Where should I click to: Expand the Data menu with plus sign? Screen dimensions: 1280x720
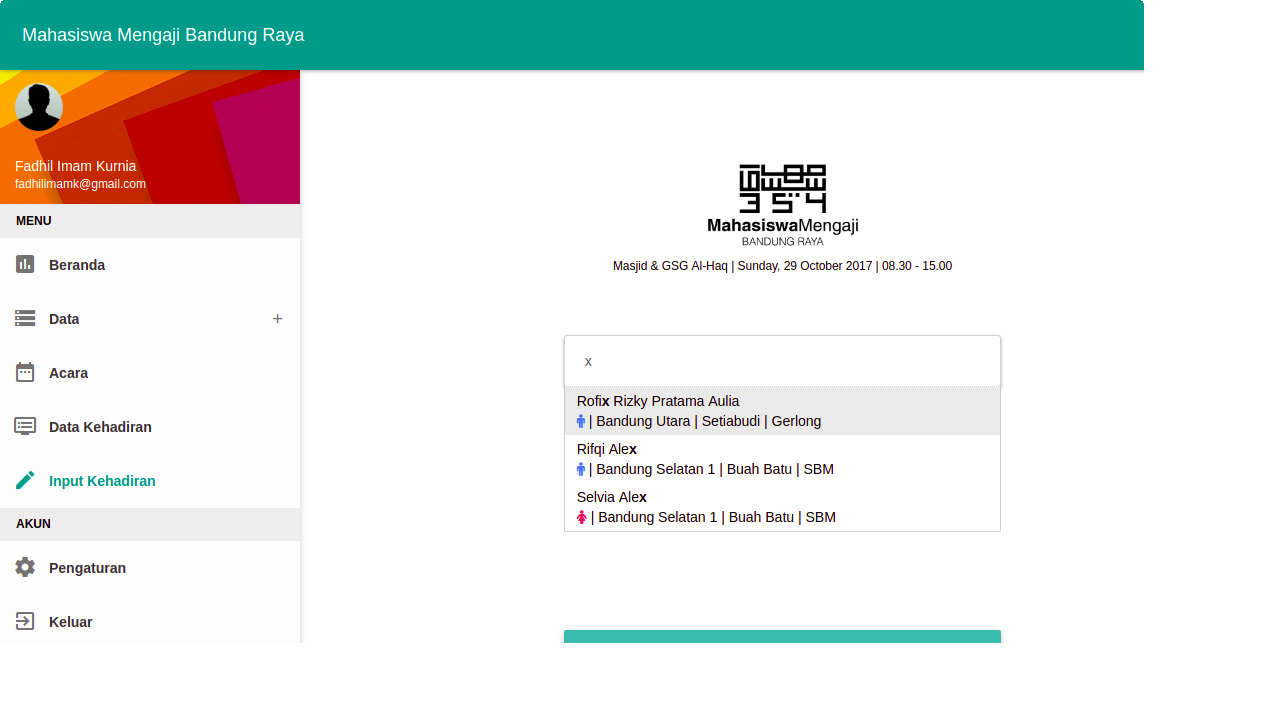tap(277, 318)
